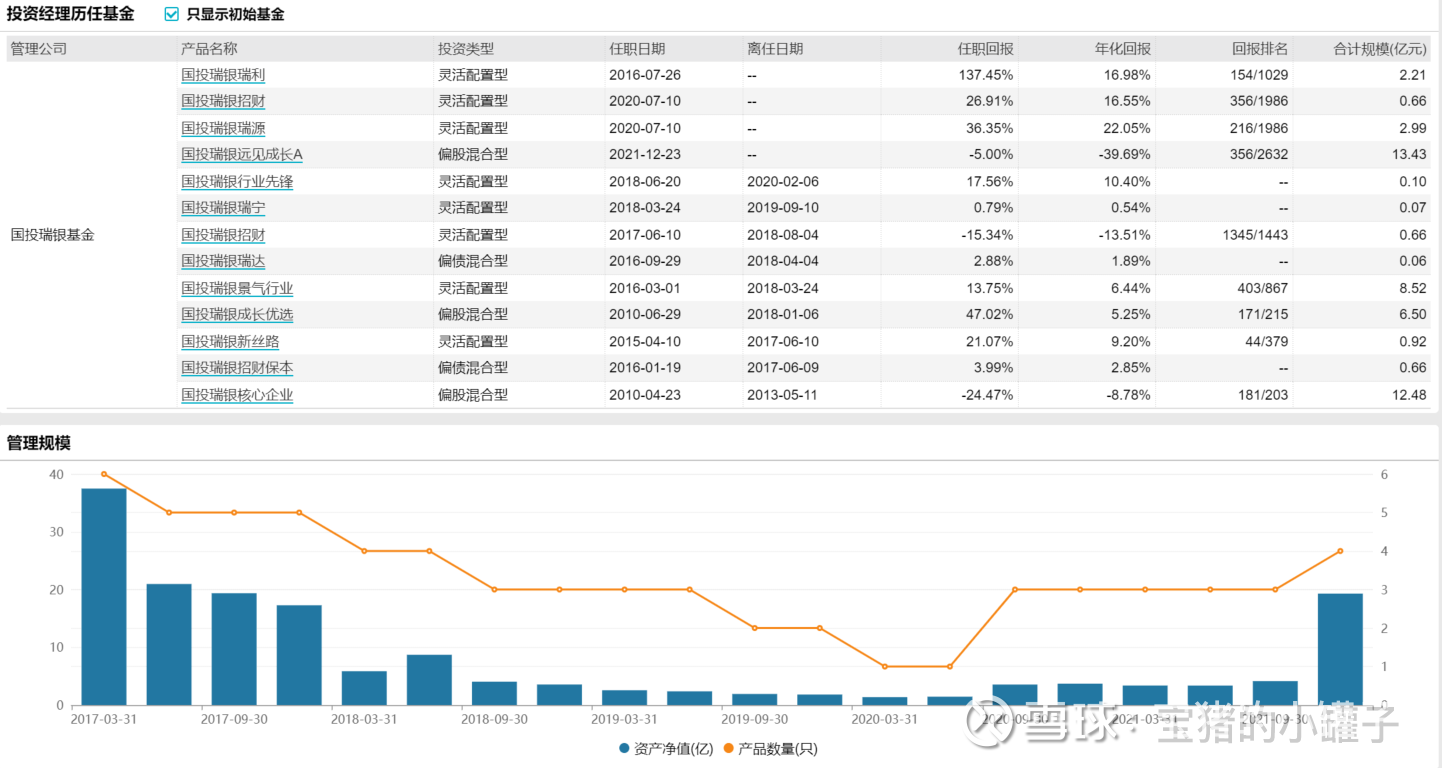This screenshot has height=768, width=1442.
Task: Select the 13.43 total scale cell
Action: (1409, 155)
